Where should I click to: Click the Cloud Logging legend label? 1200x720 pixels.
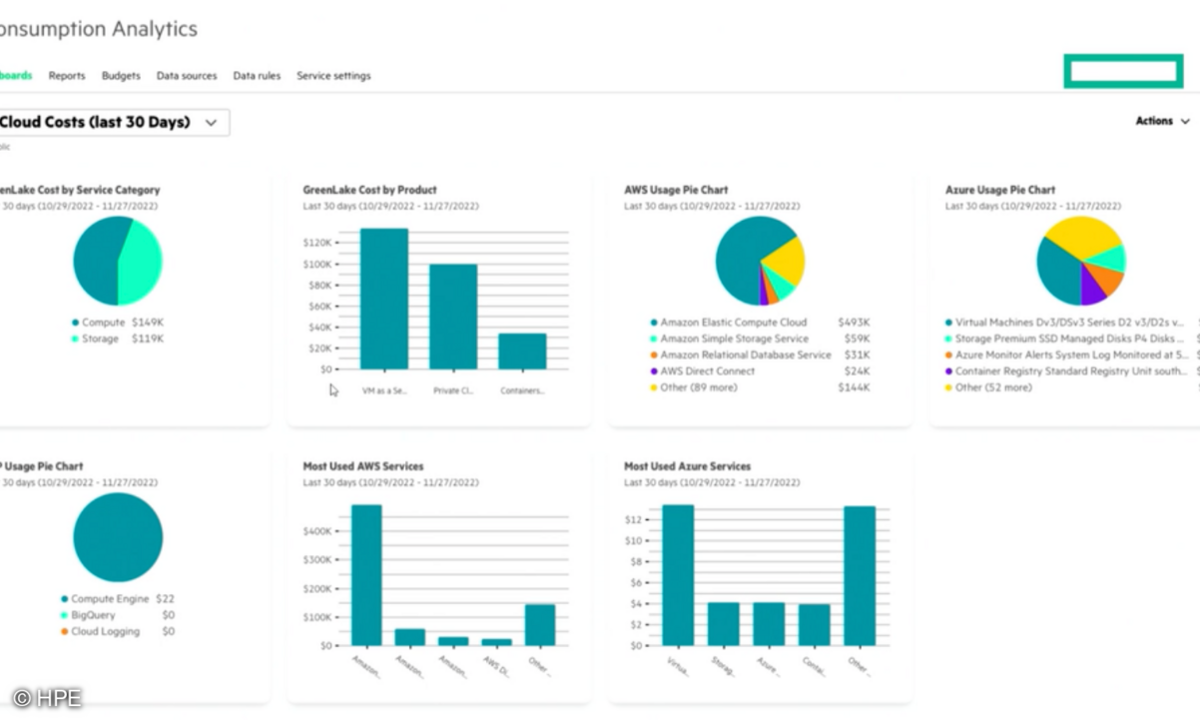106,632
